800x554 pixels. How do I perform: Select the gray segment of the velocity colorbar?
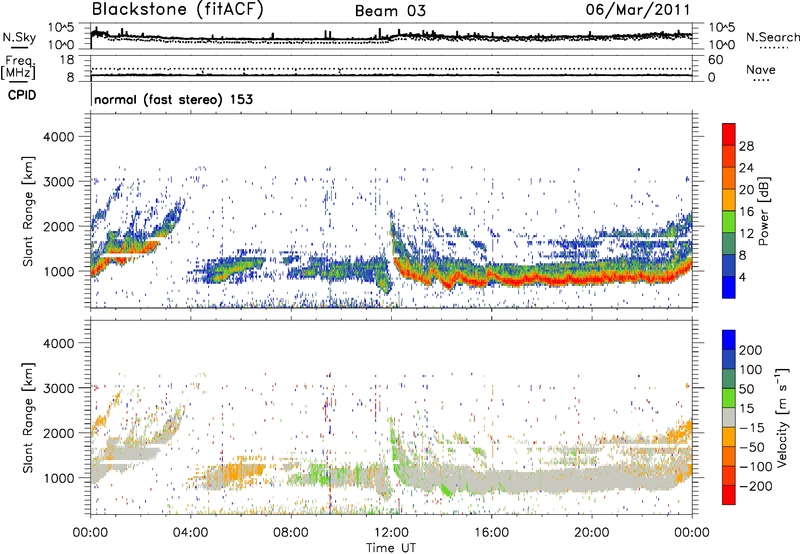[729, 418]
